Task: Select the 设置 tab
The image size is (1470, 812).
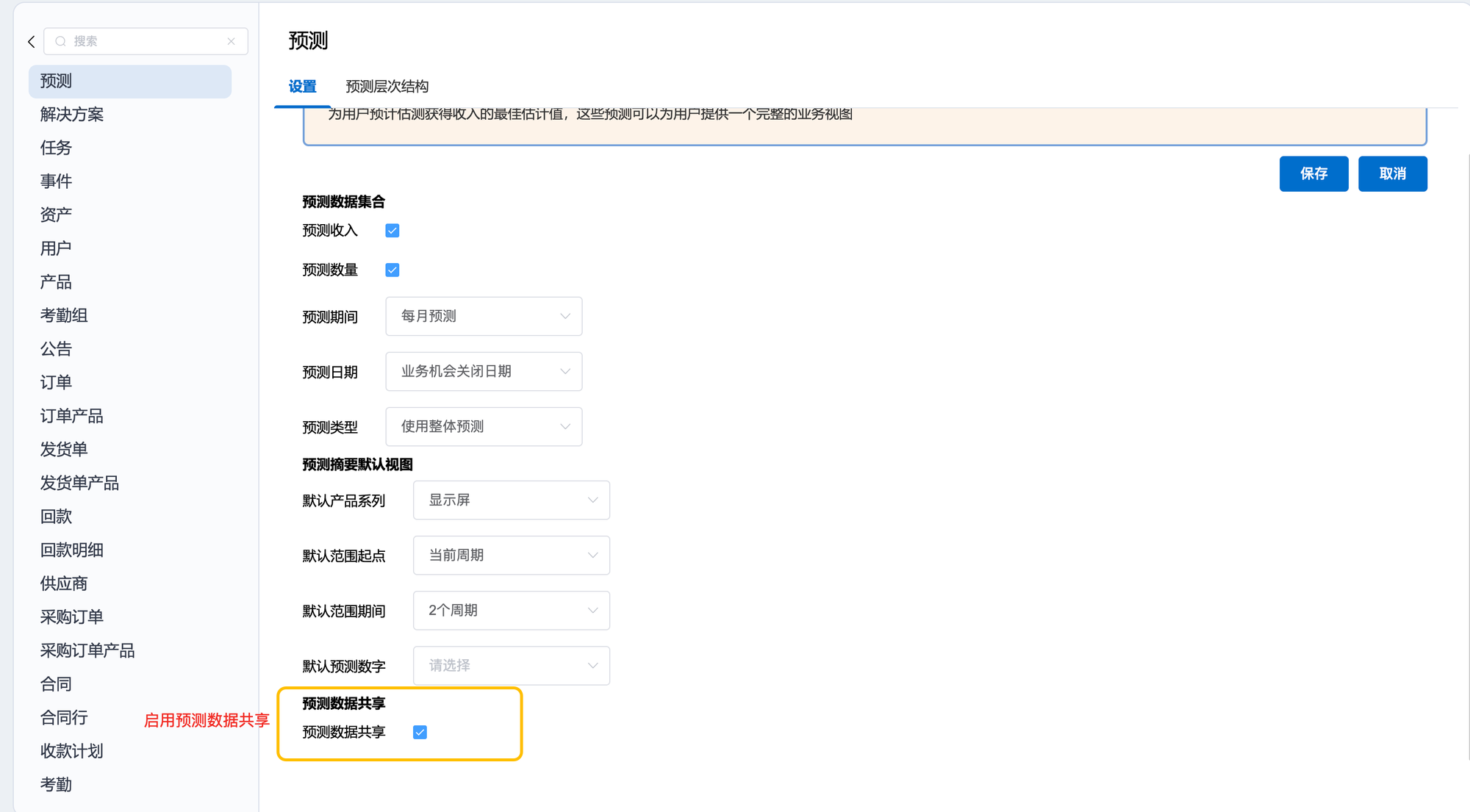Action: point(302,87)
